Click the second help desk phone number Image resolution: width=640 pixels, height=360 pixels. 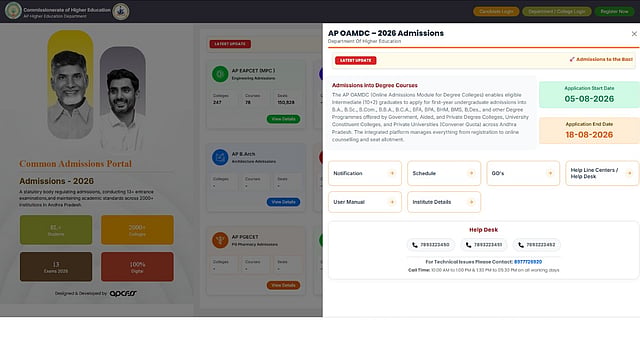click(488, 245)
